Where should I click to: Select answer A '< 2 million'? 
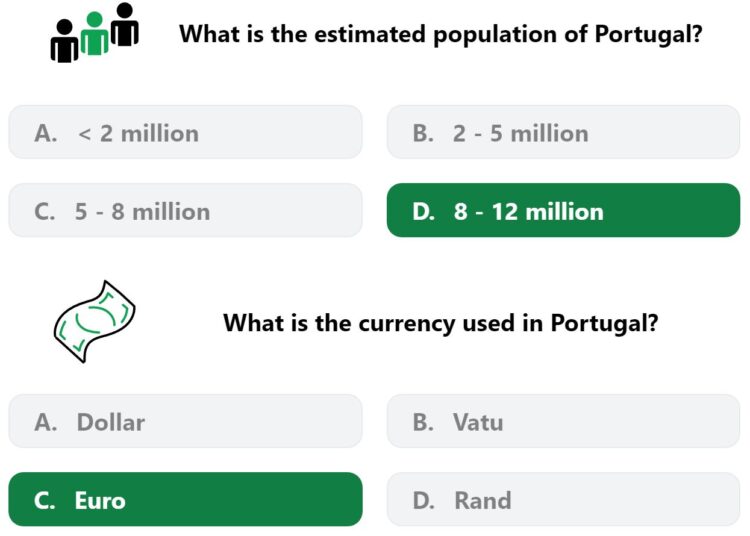[186, 132]
